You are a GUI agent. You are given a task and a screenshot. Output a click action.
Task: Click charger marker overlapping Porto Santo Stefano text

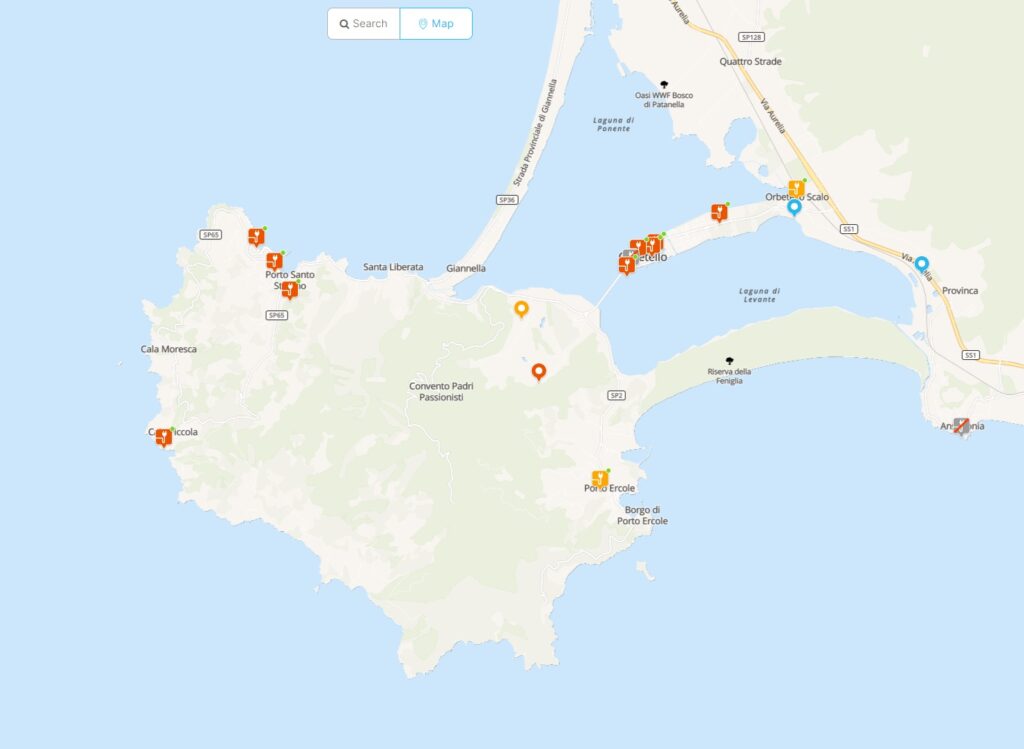[x=290, y=289]
